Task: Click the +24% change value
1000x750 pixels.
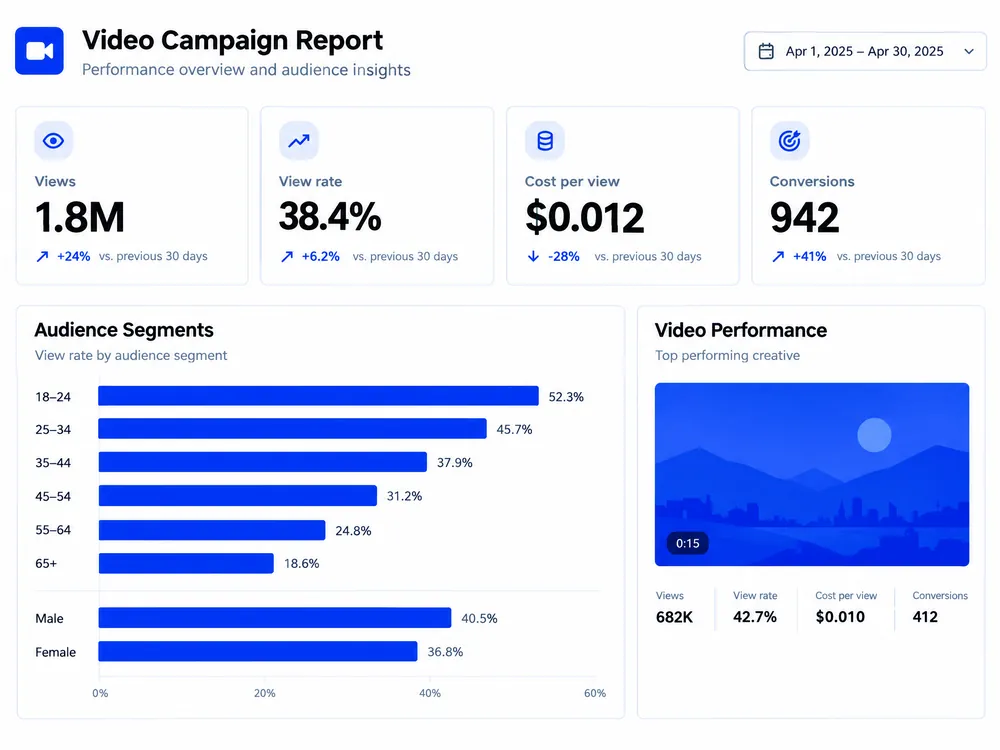Action: coord(73,256)
